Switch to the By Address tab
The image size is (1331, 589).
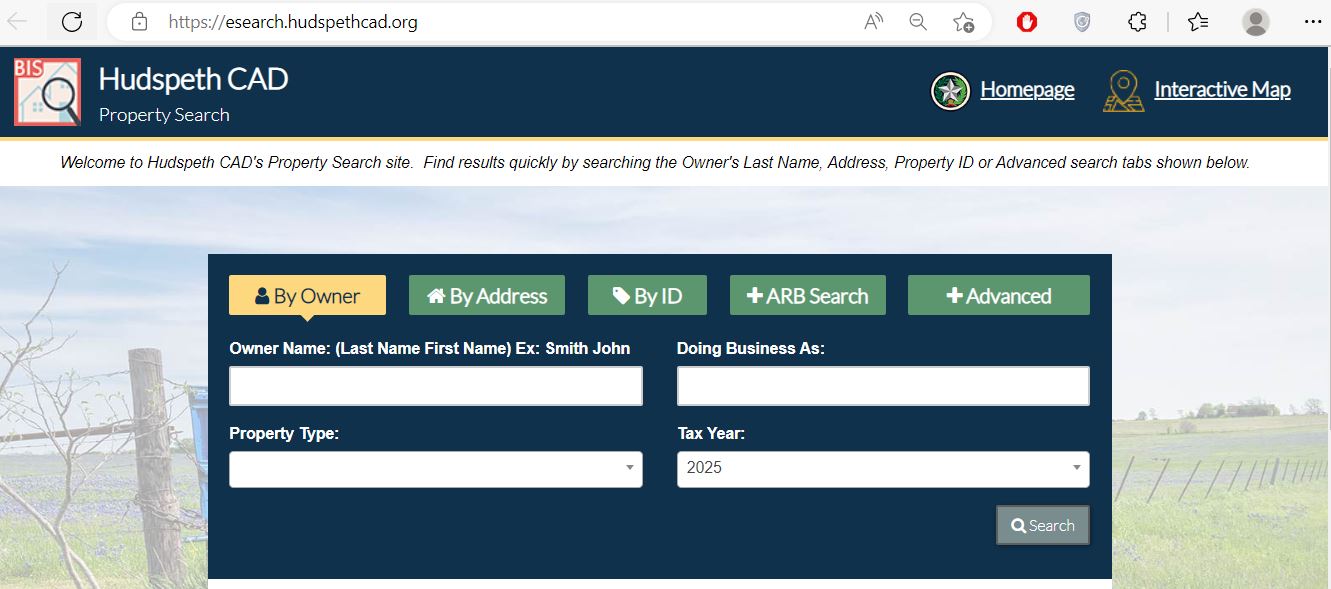[487, 296]
